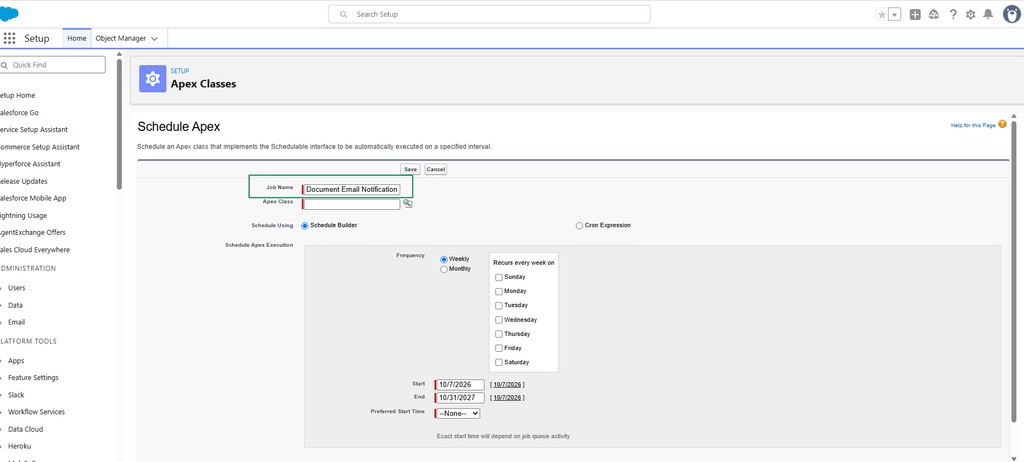The height and width of the screenshot is (462, 1024).
Task: Open the Object Manager tab
Action: pos(121,38)
